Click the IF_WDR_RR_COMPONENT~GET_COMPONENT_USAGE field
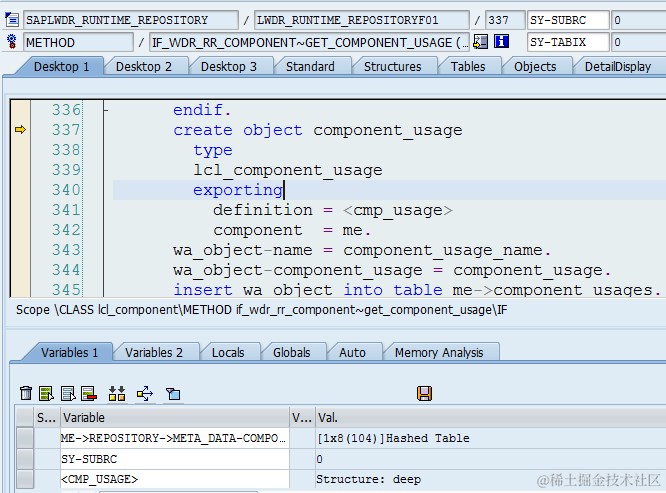The image size is (666, 493). (x=309, y=42)
